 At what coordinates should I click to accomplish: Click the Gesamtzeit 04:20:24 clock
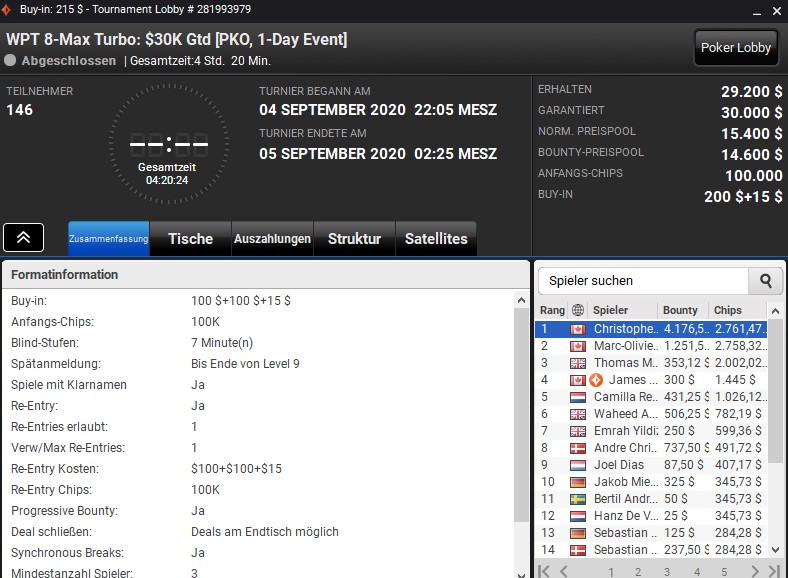[168, 144]
